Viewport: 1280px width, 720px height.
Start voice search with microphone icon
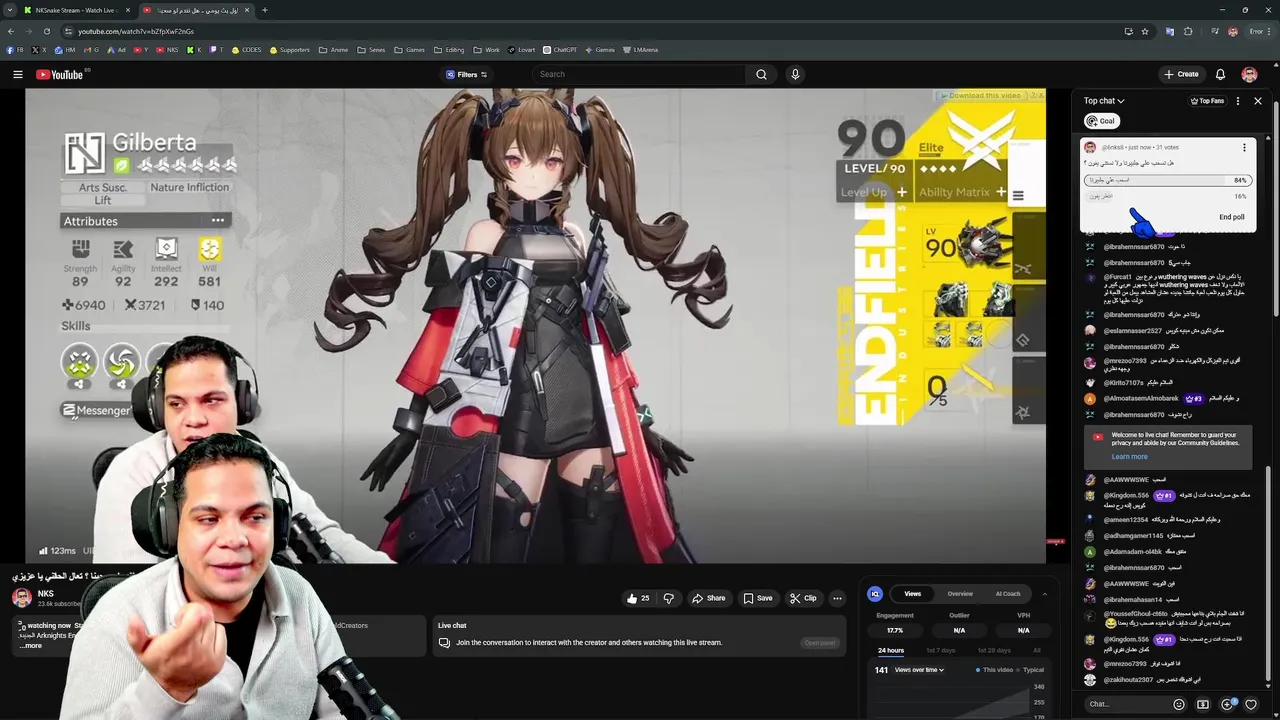pyautogui.click(x=795, y=74)
